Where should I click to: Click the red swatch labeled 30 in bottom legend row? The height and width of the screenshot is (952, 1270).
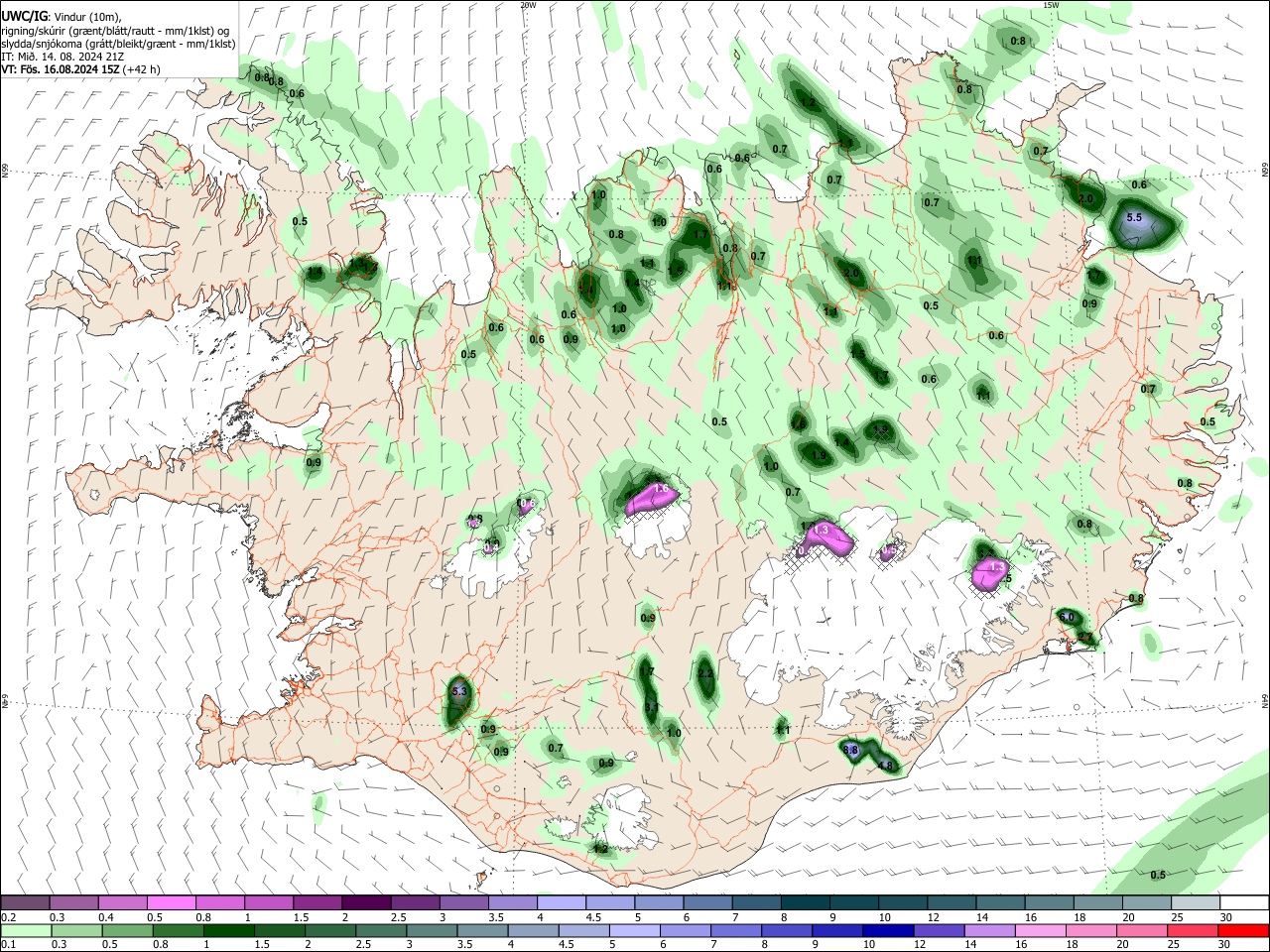point(1241,930)
